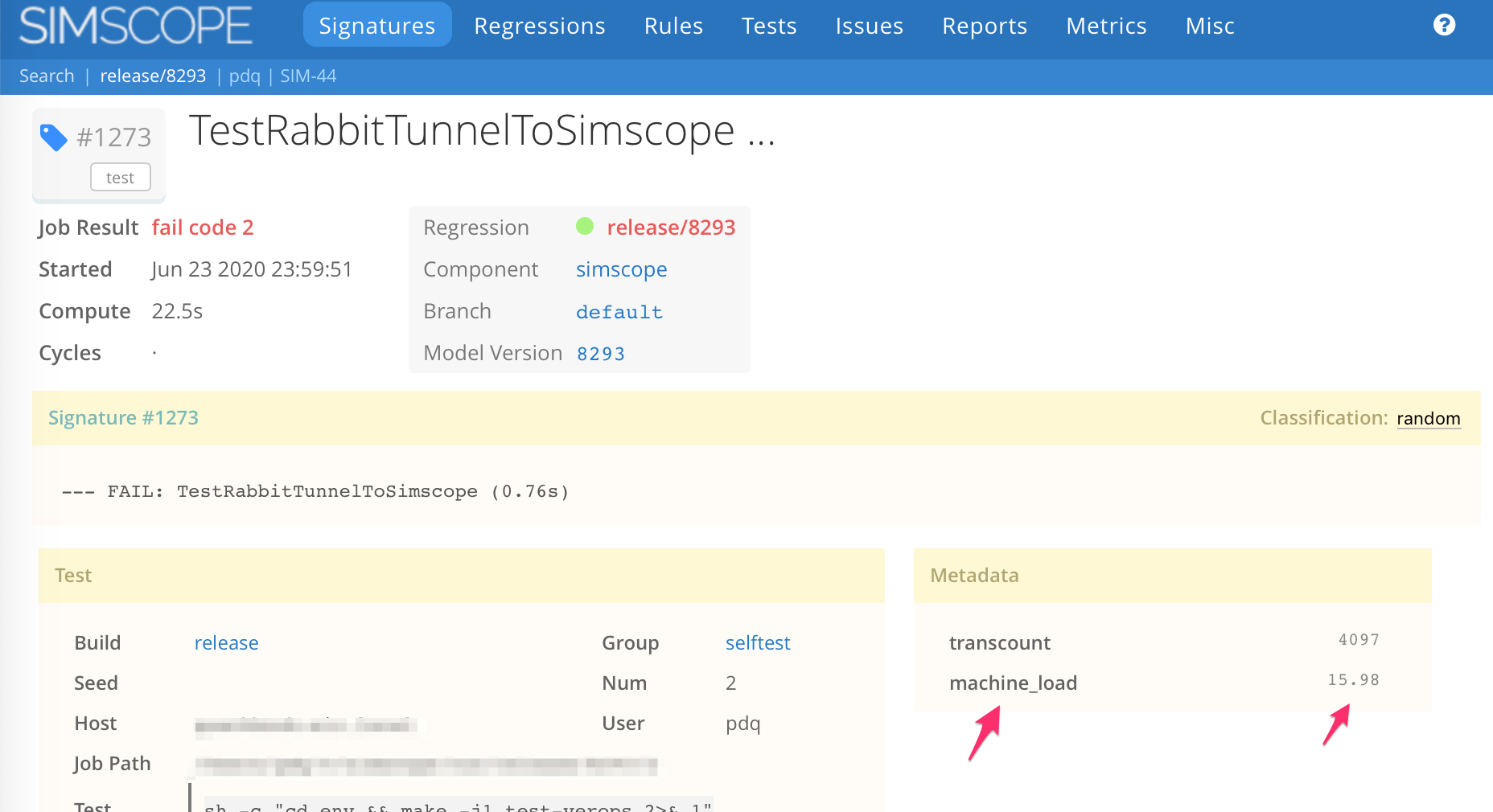The width and height of the screenshot is (1493, 812).
Task: Select the started time Jun 23 2020 23:59:51
Action: click(252, 269)
